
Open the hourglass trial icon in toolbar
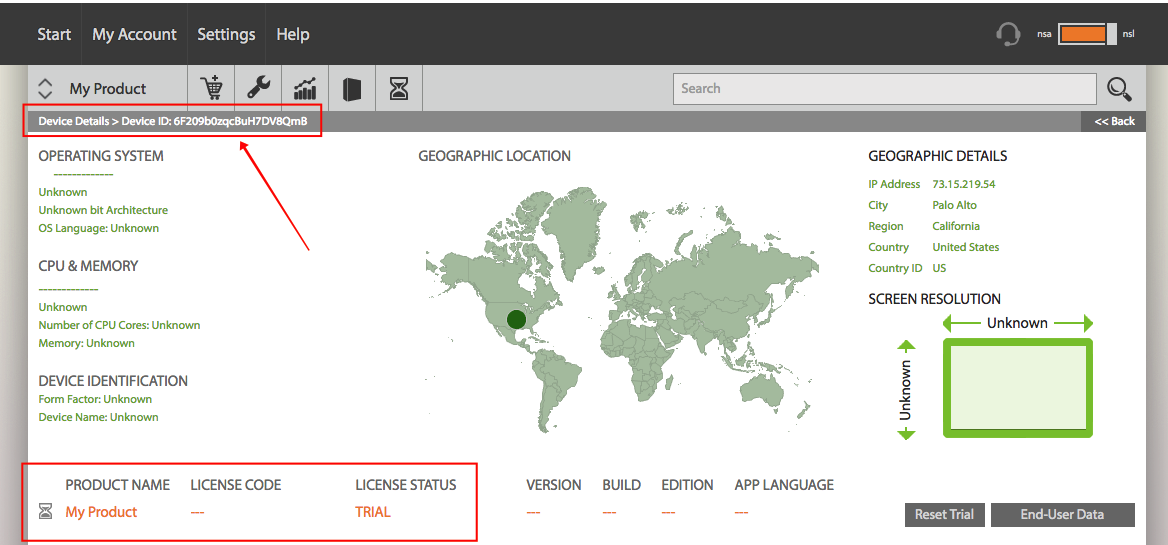tap(399, 89)
